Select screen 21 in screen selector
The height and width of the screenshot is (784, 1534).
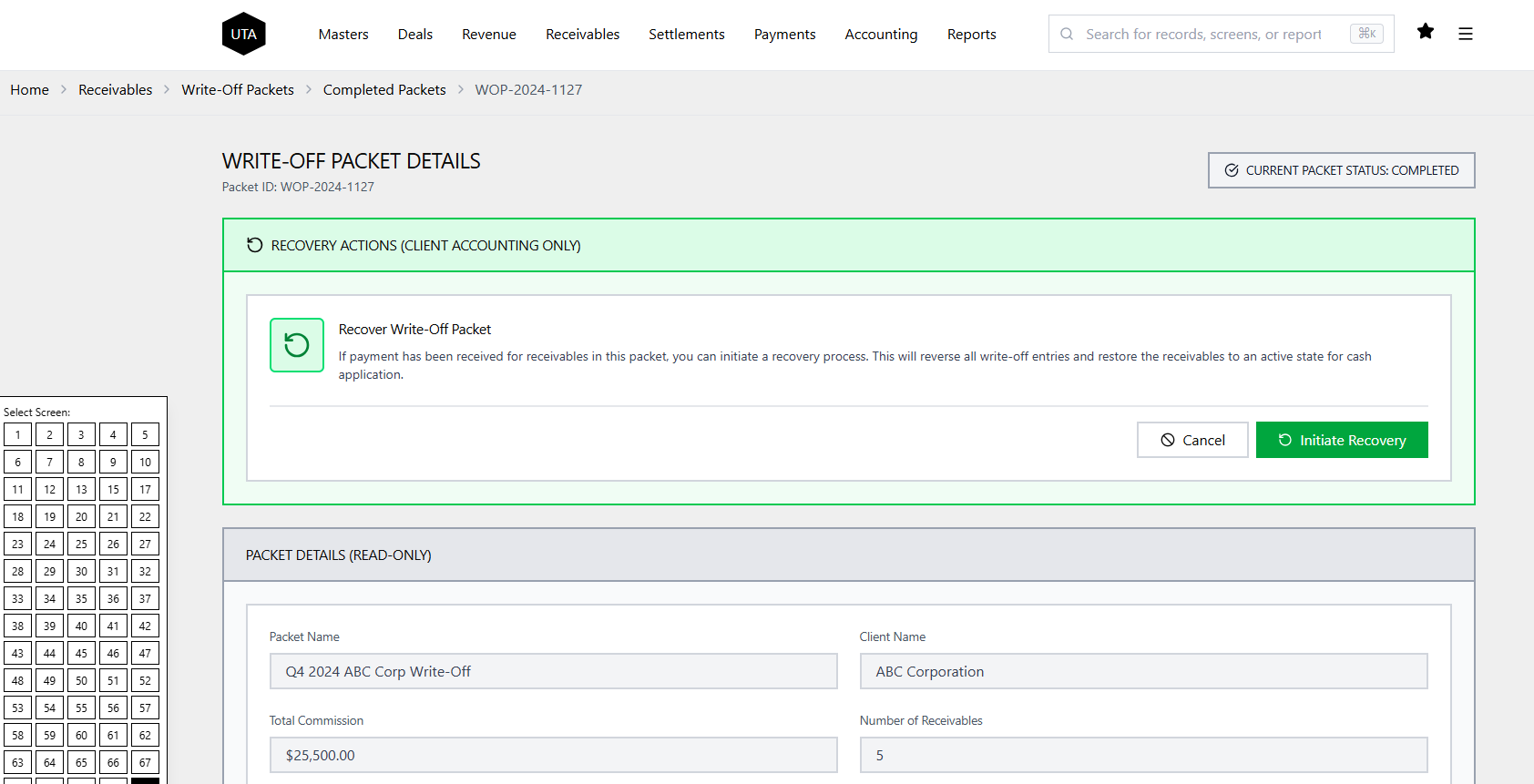(113, 516)
